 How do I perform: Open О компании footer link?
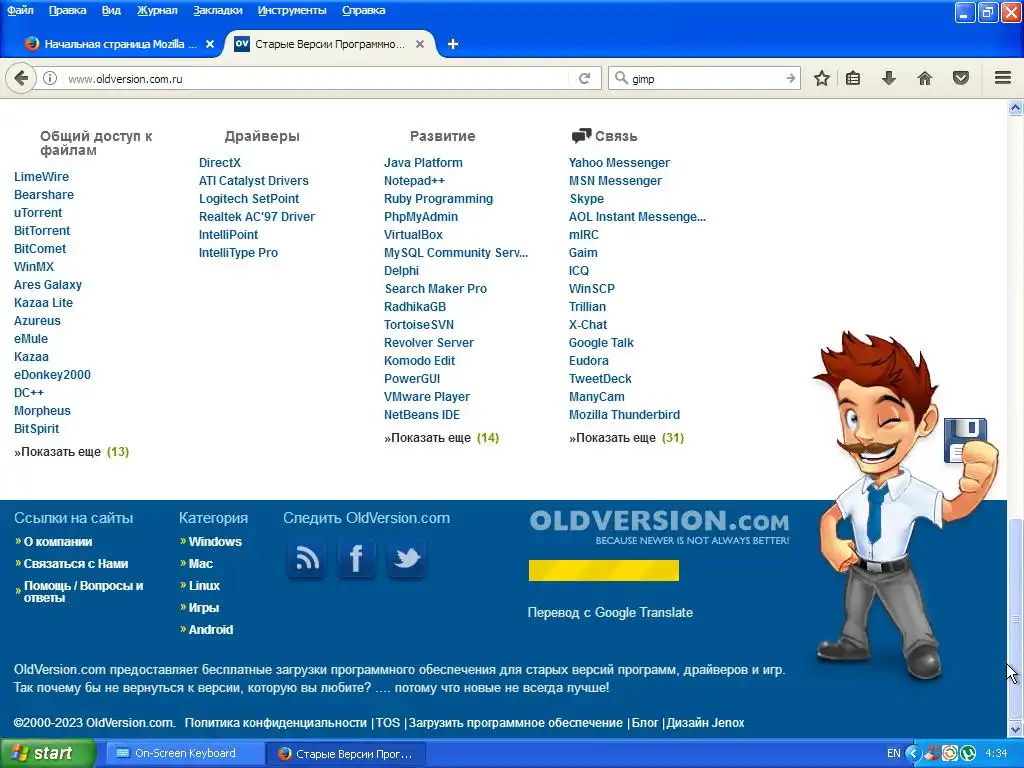pyautogui.click(x=58, y=541)
